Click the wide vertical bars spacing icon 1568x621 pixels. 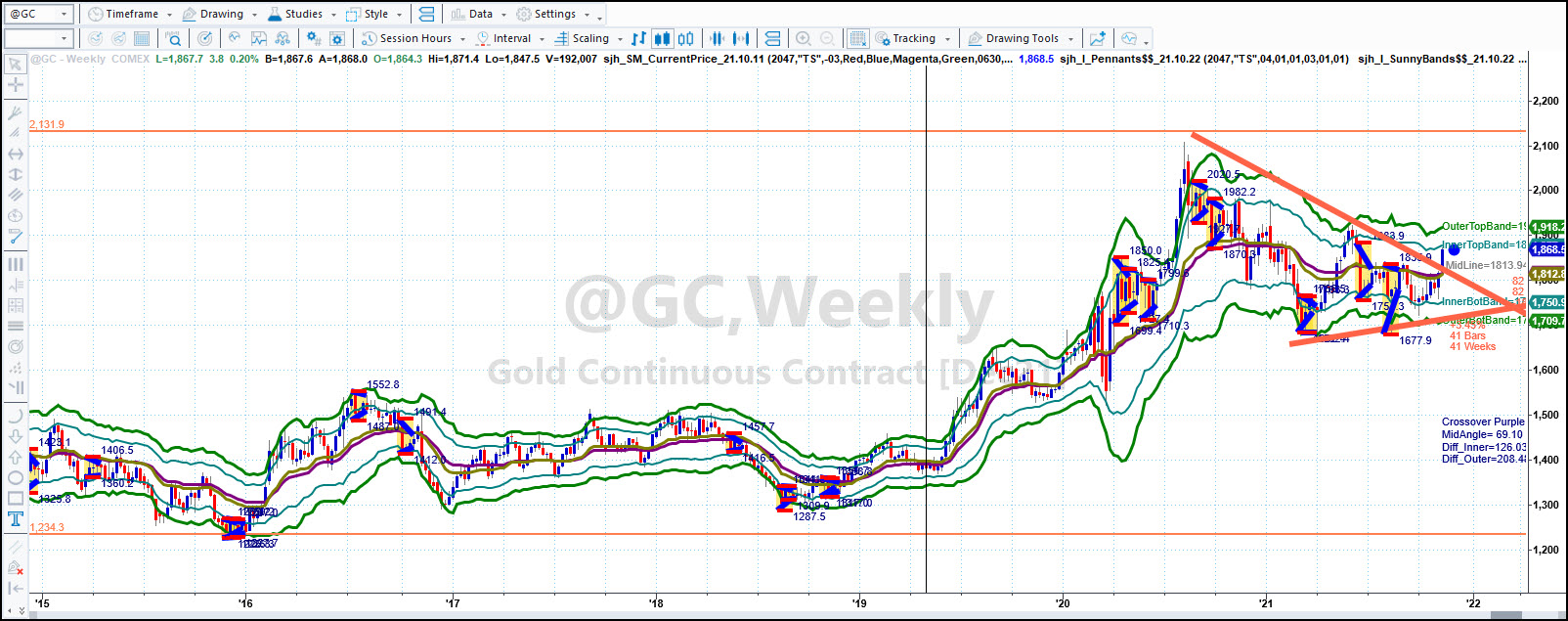click(x=741, y=39)
